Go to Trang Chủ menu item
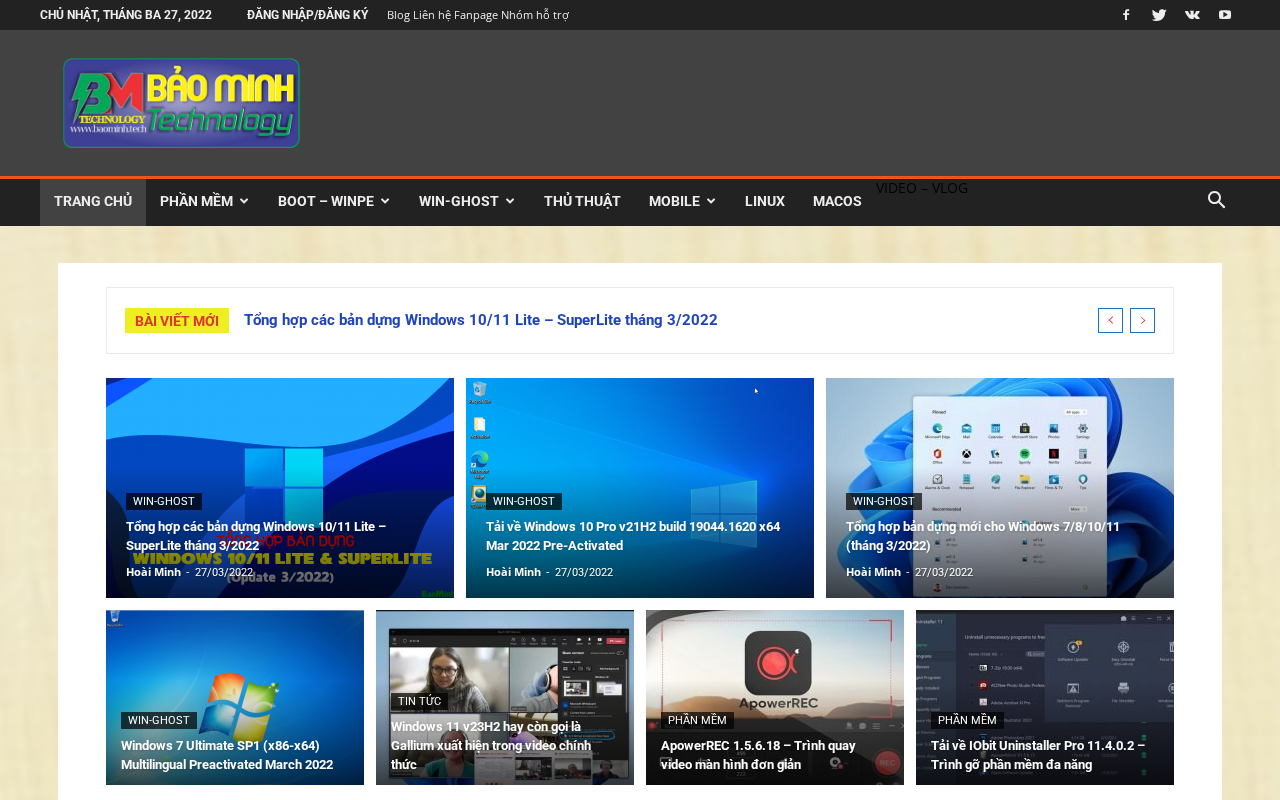This screenshot has width=1280, height=800. click(x=93, y=201)
